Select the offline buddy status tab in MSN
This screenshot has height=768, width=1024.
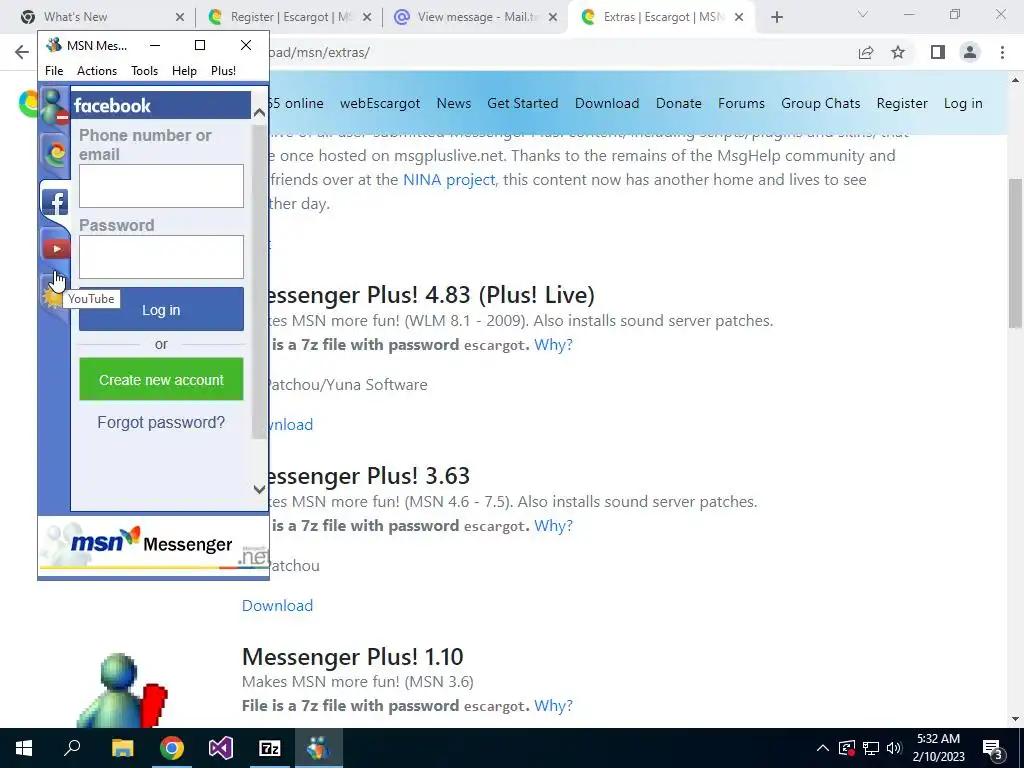click(x=54, y=107)
